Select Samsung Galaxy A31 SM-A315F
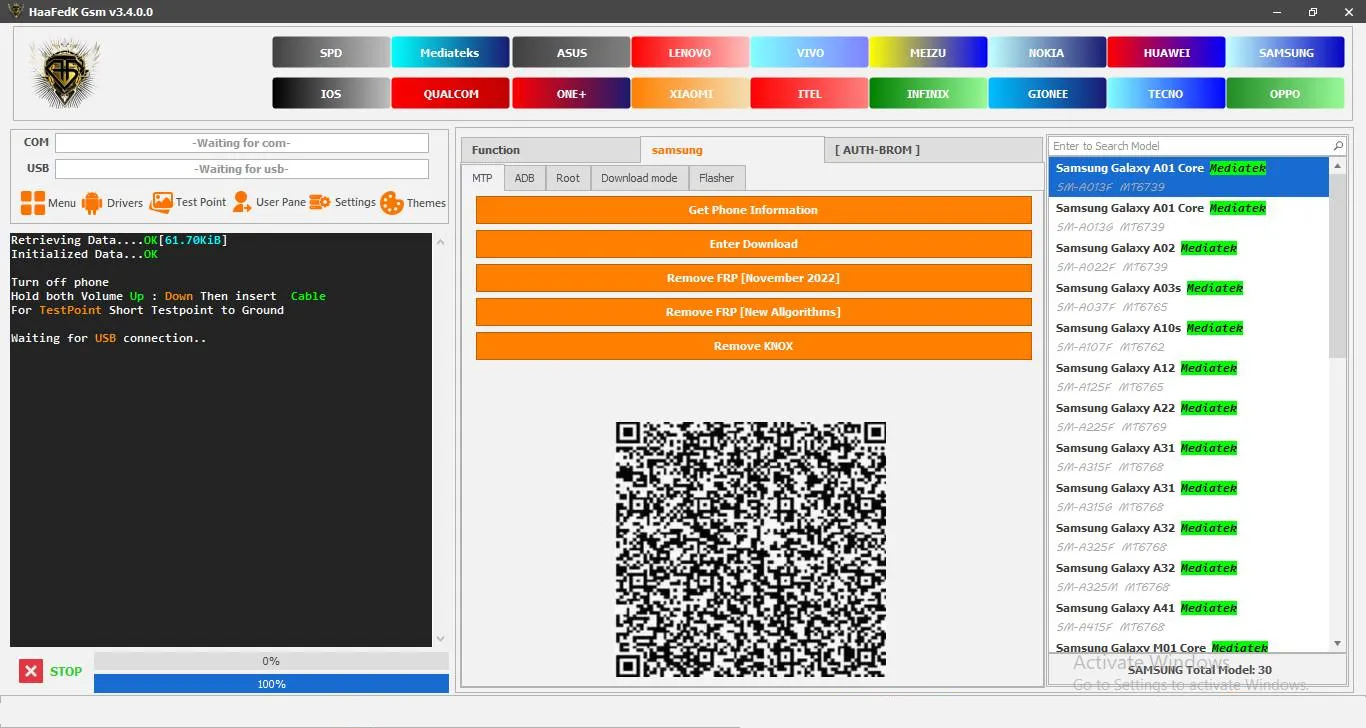Viewport: 1366px width, 728px height. pos(1189,457)
